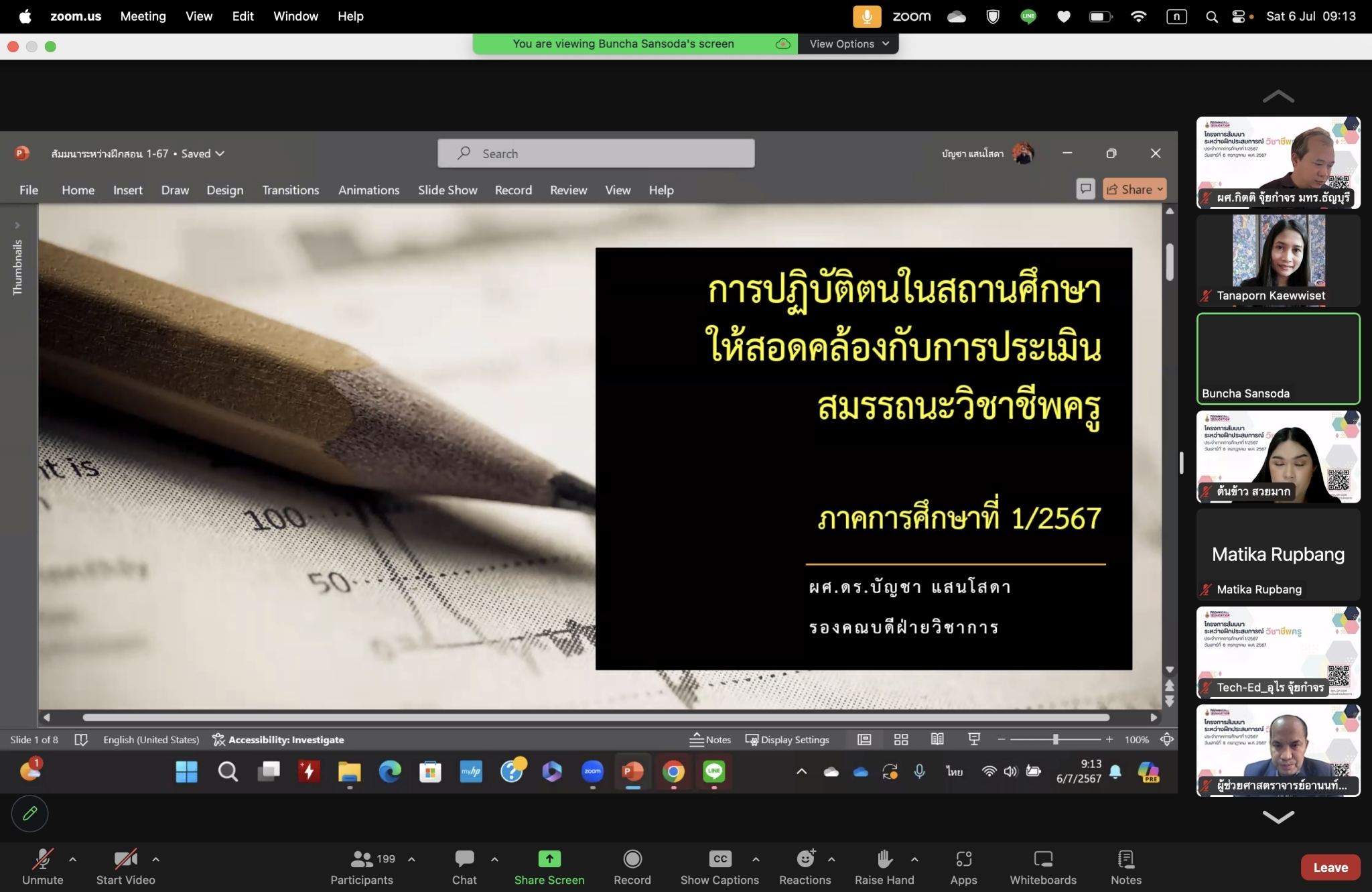The width and height of the screenshot is (1372, 892).
Task: Open Chrome from Windows taskbar
Action: click(673, 772)
